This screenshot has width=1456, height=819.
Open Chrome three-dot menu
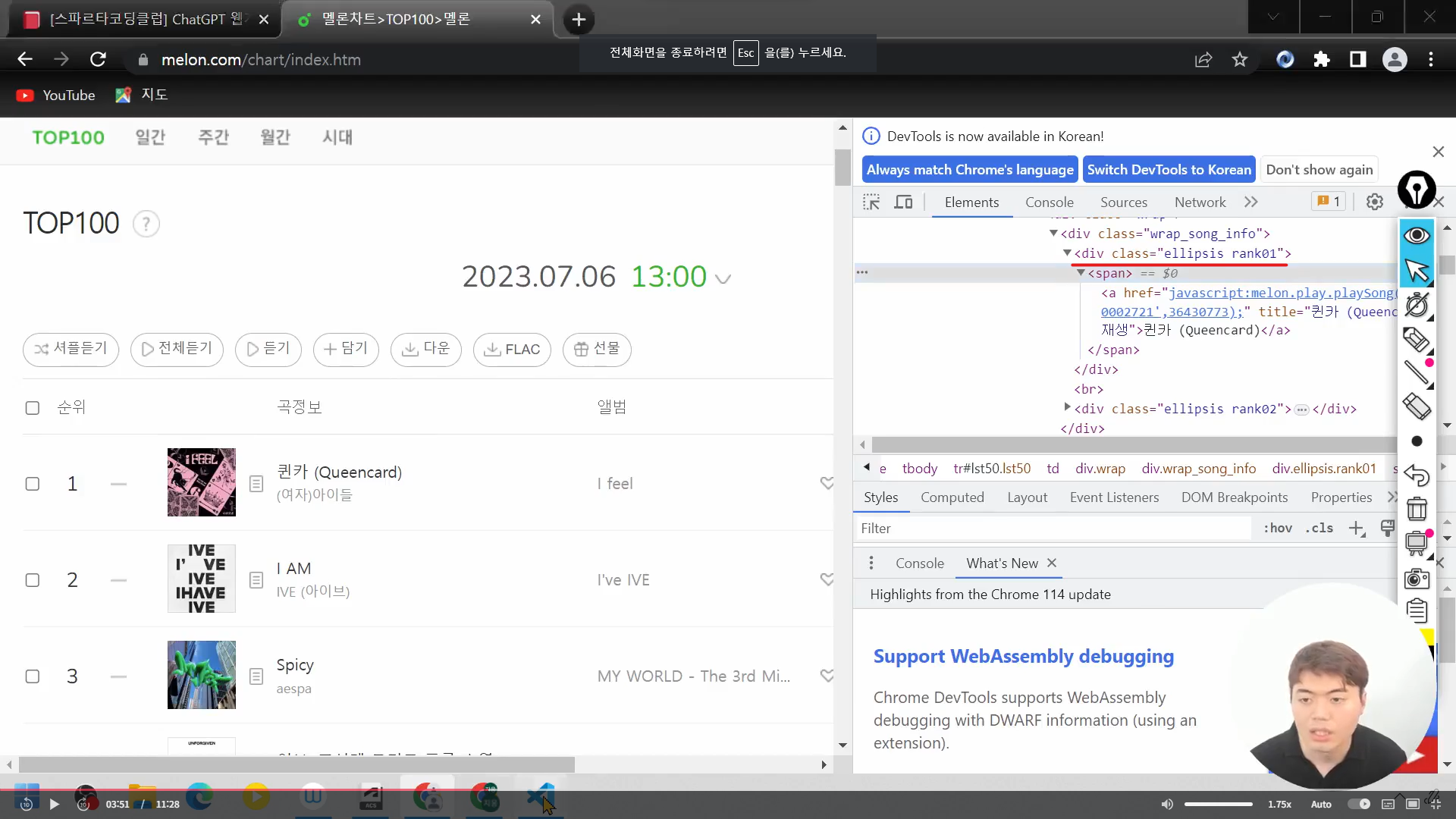(x=1431, y=59)
